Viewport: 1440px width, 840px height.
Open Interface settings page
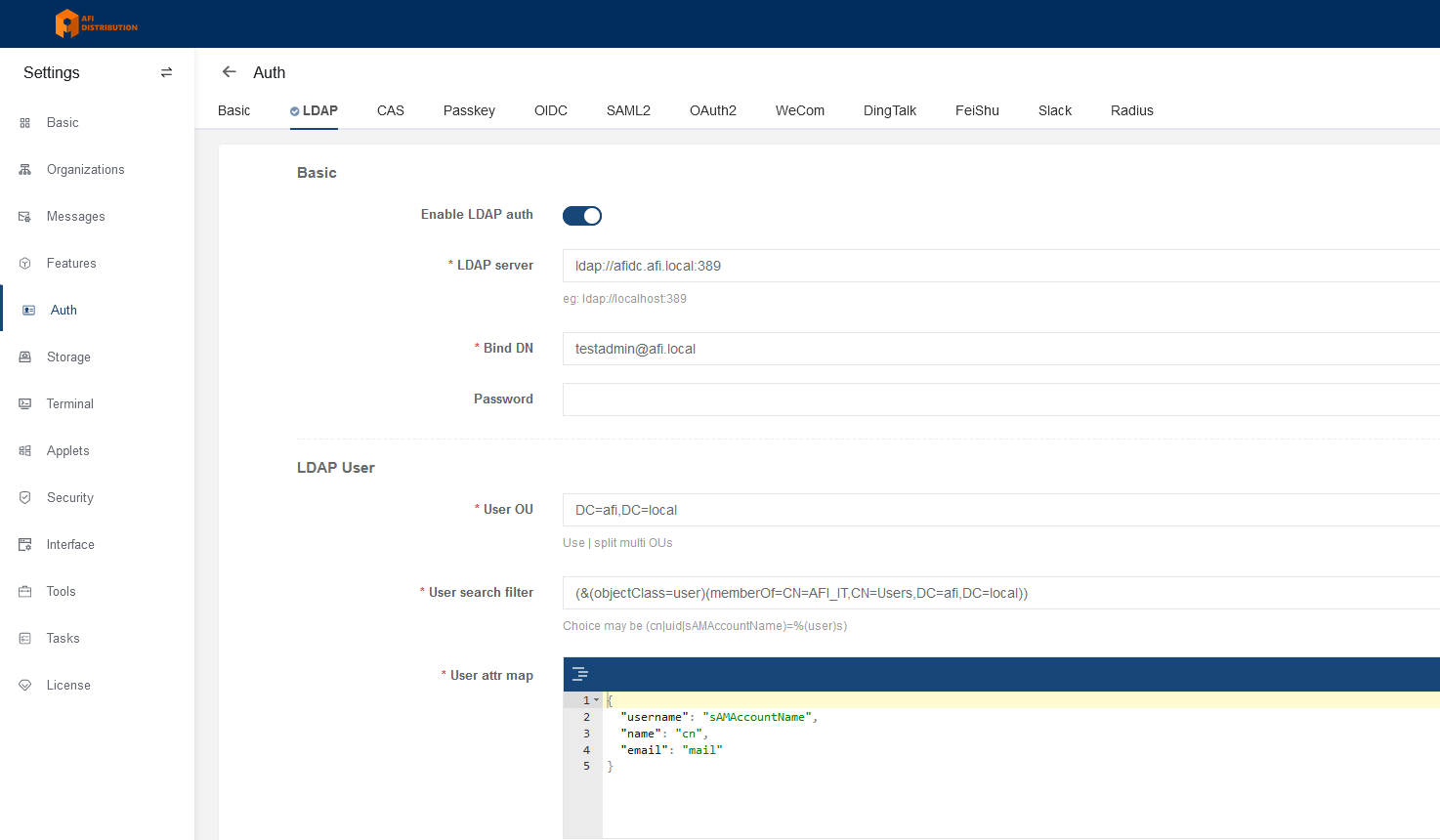70,545
